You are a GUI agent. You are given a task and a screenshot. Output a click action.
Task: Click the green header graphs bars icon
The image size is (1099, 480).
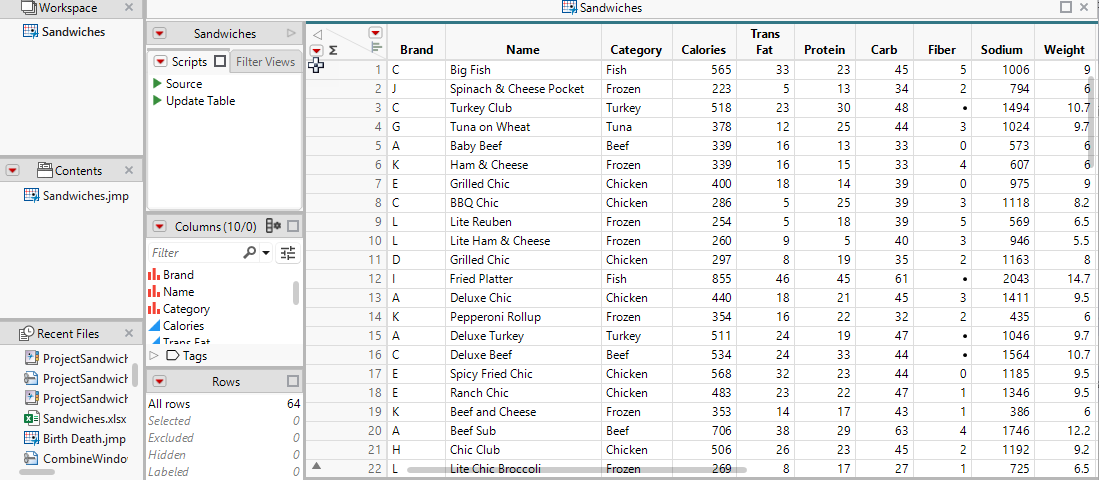pyautogui.click(x=376, y=48)
